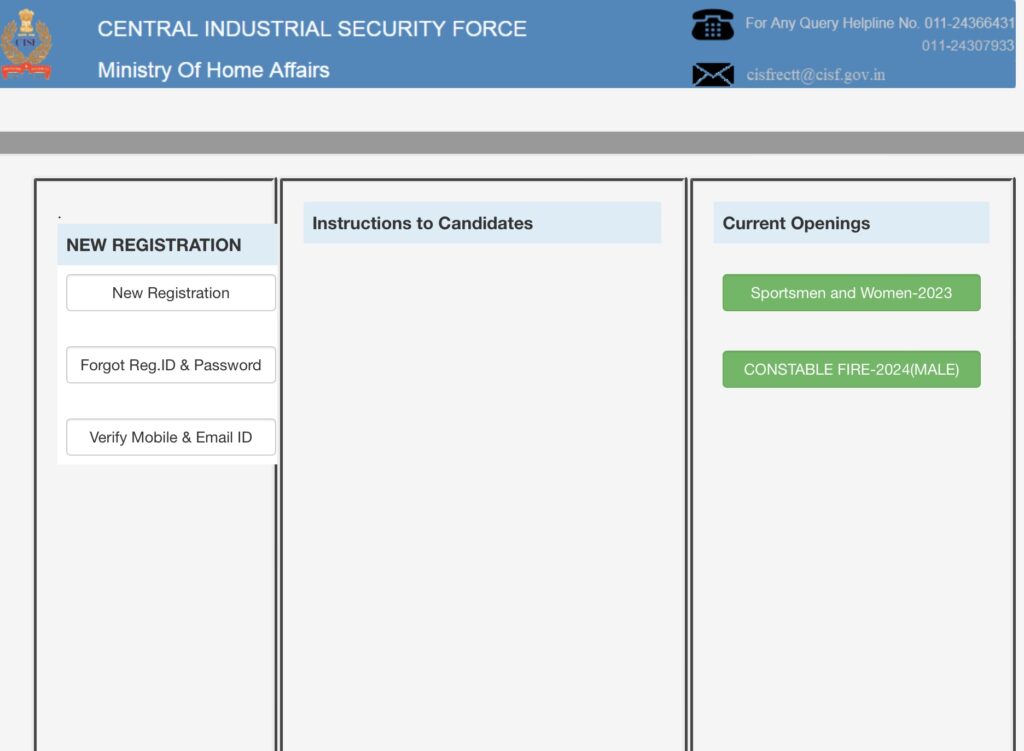
Task: Click the Central Industrial Security Force title
Action: (312, 29)
